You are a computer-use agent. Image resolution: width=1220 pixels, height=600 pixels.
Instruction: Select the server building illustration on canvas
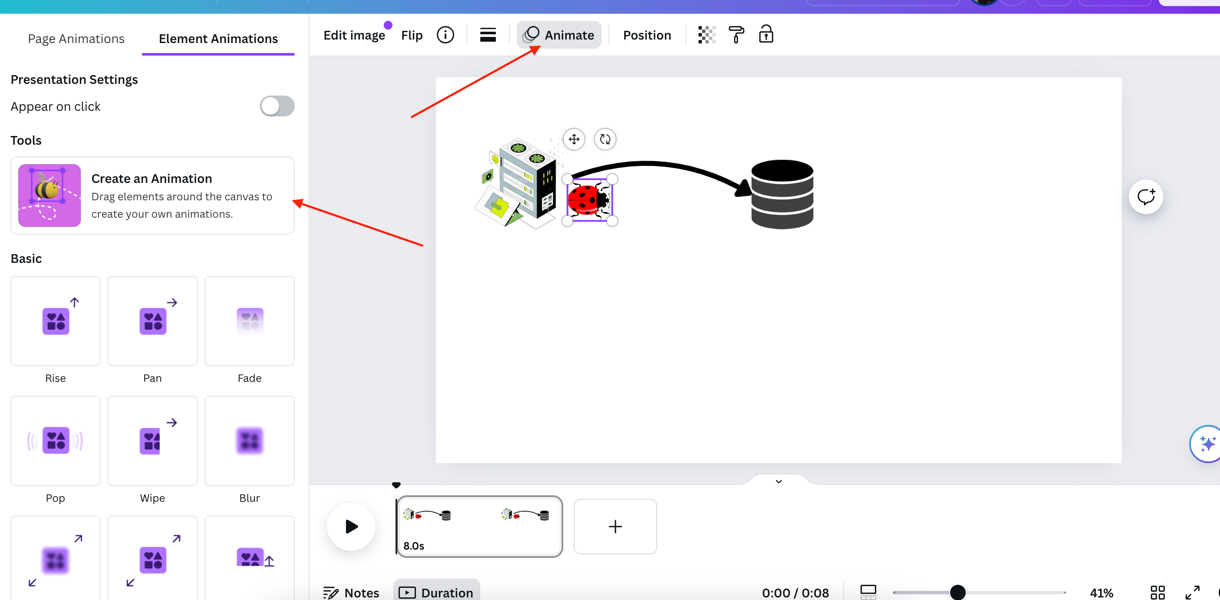tap(516, 184)
